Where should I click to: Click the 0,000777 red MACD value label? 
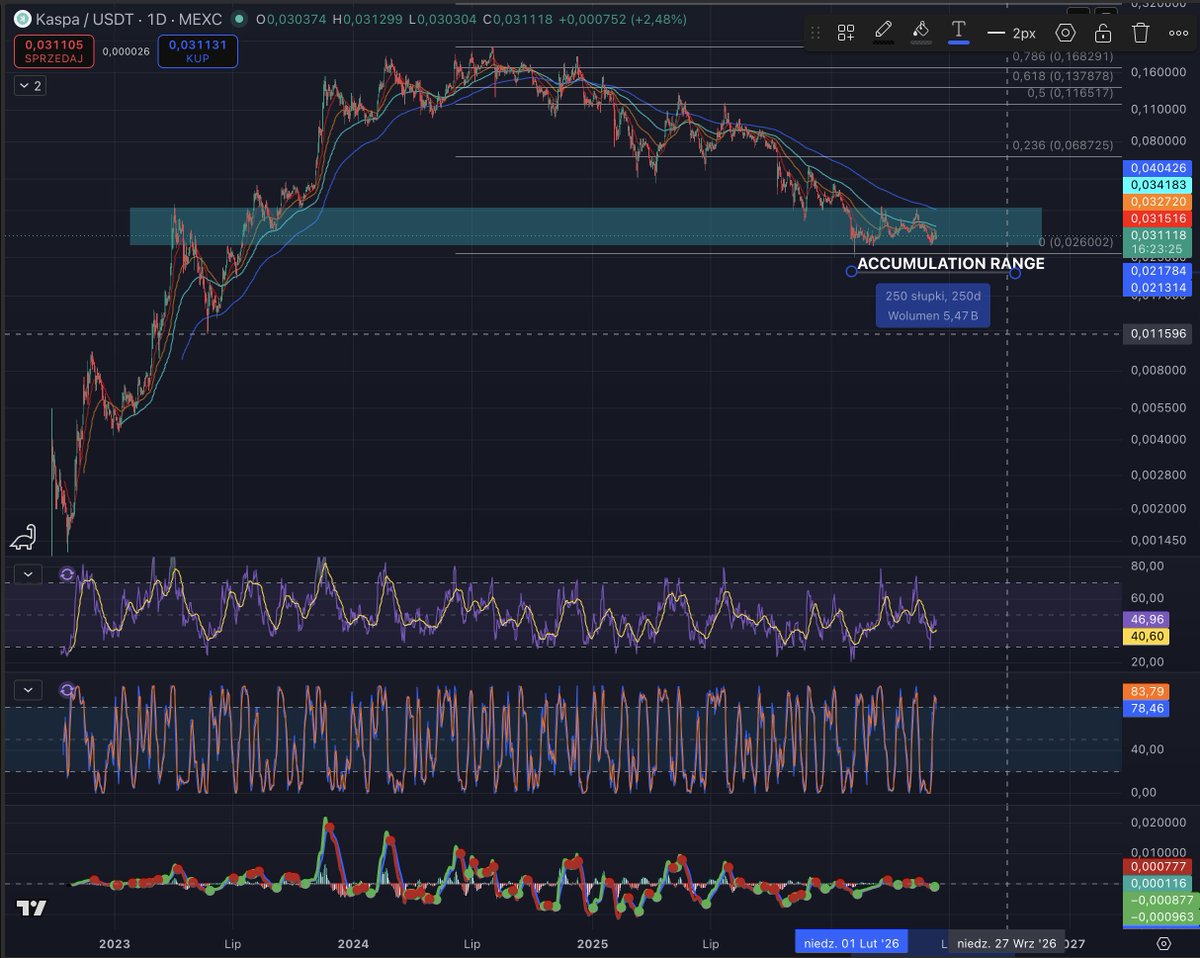[x=1160, y=866]
